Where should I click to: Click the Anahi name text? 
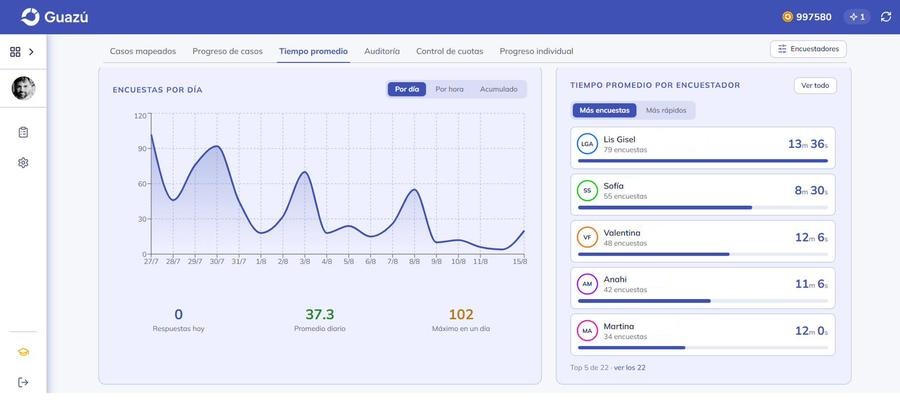pos(615,279)
